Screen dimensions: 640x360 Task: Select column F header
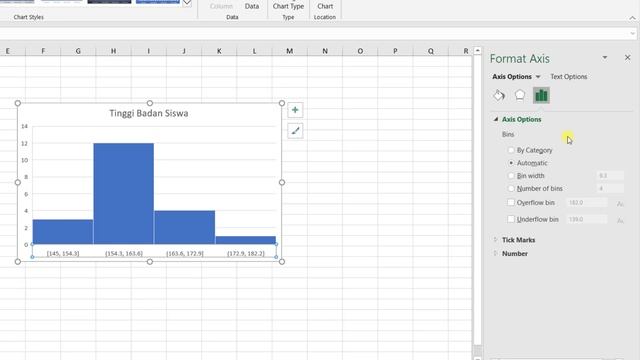pyautogui.click(x=43, y=51)
